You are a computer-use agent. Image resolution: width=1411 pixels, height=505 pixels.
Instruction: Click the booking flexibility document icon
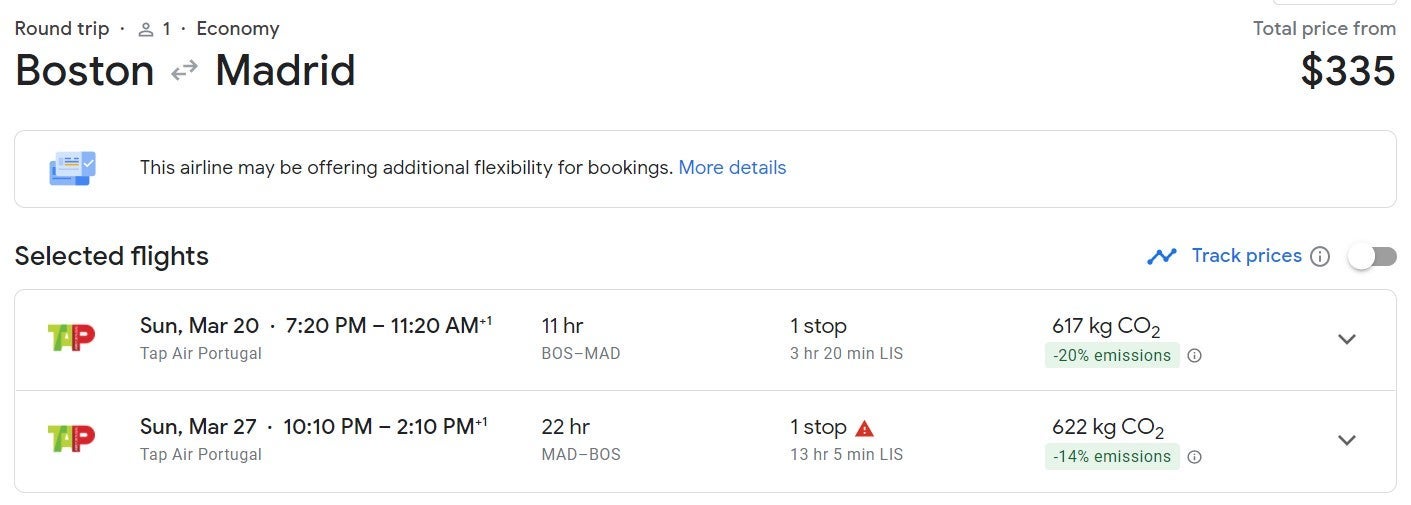click(x=72, y=168)
